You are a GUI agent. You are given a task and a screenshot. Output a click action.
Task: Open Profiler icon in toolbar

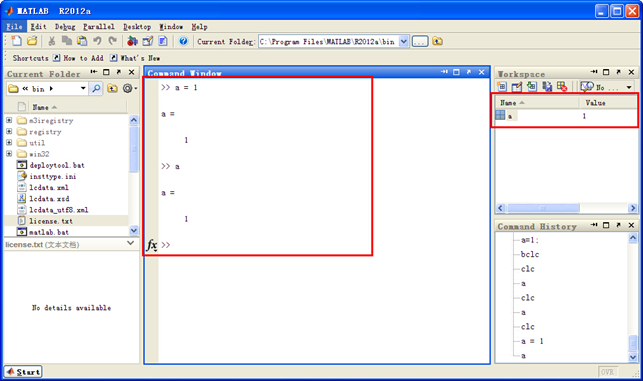163,41
